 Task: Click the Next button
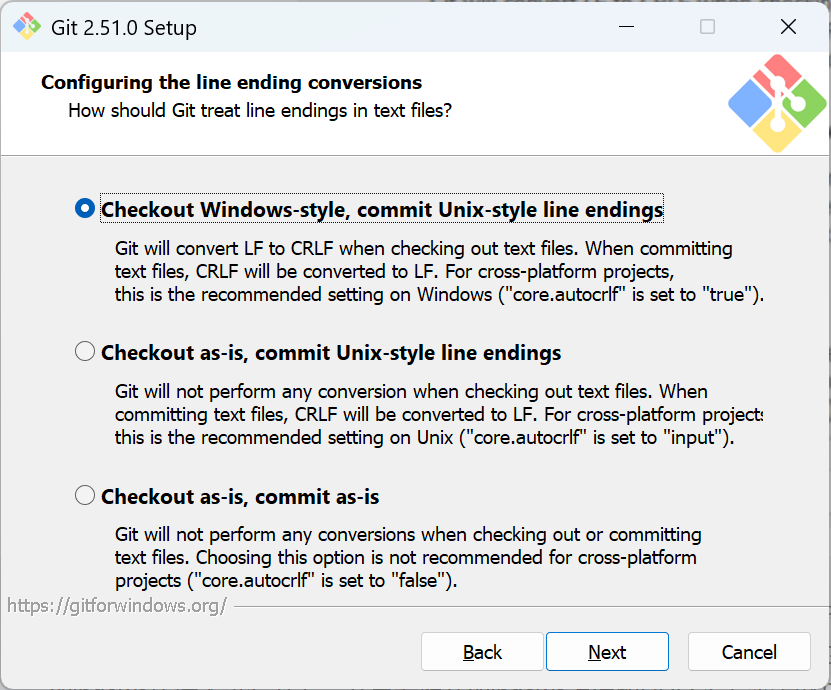tap(607, 651)
